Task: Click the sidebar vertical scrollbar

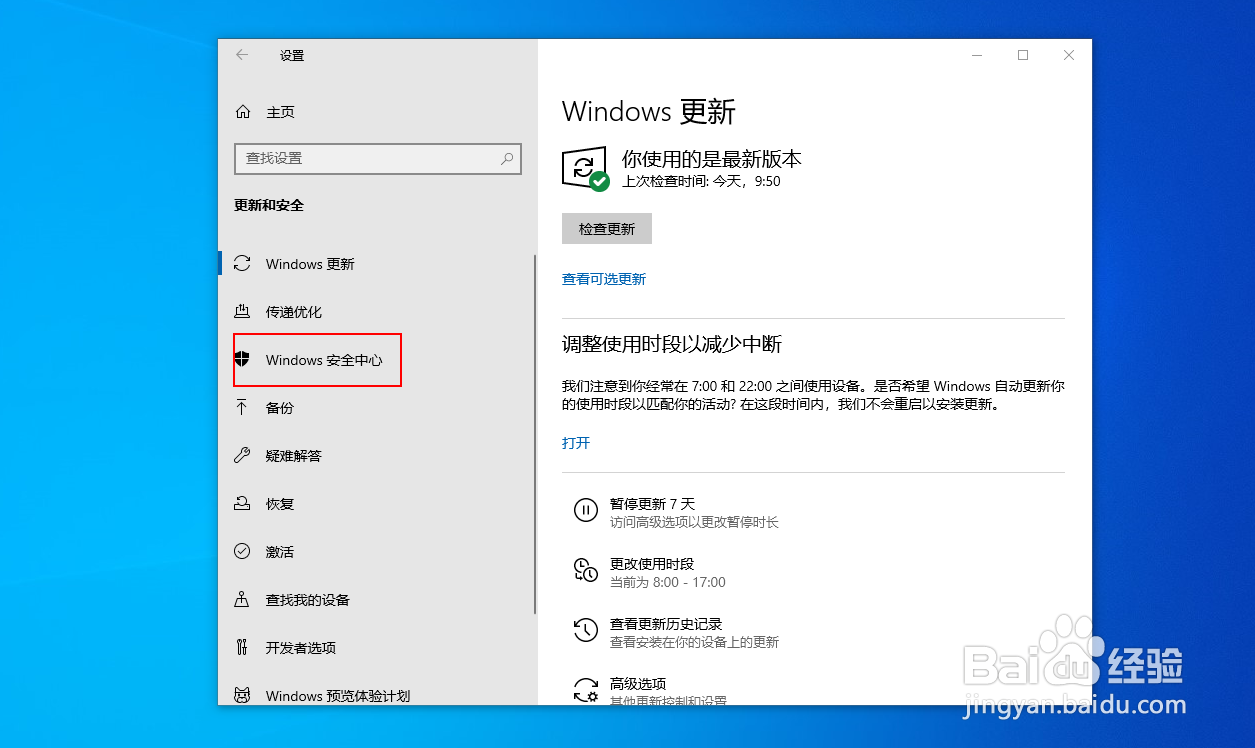Action: point(535,432)
